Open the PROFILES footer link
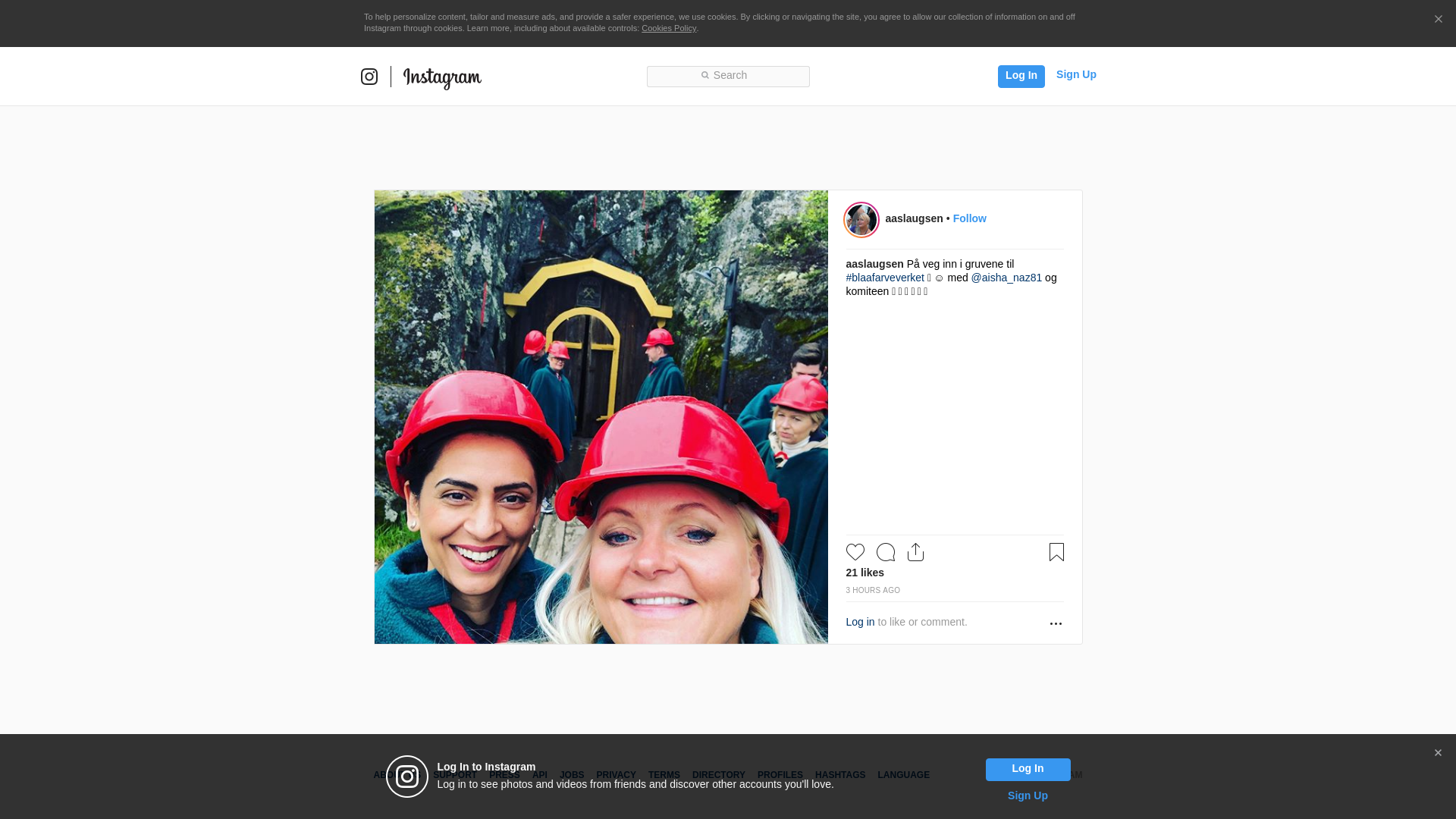 (x=780, y=775)
